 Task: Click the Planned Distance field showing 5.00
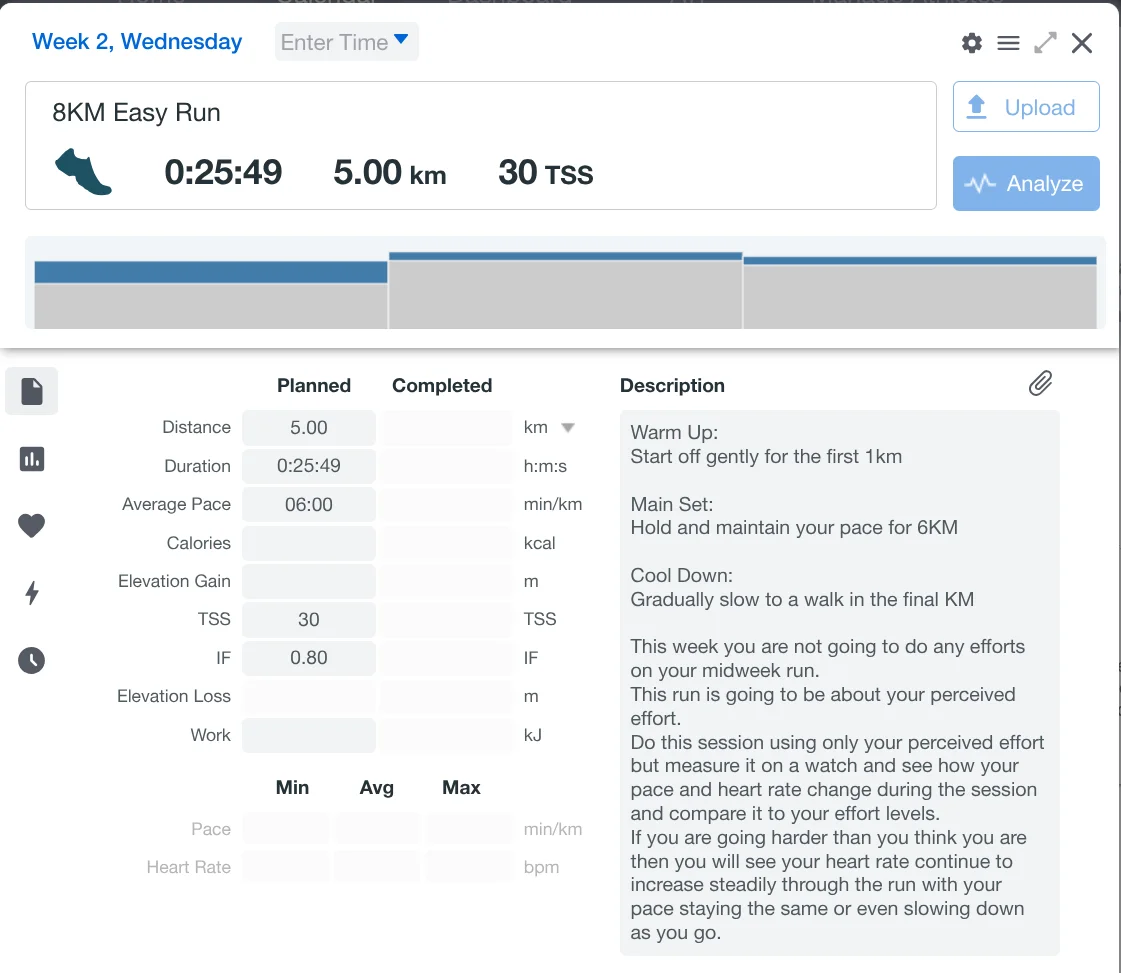click(x=309, y=428)
